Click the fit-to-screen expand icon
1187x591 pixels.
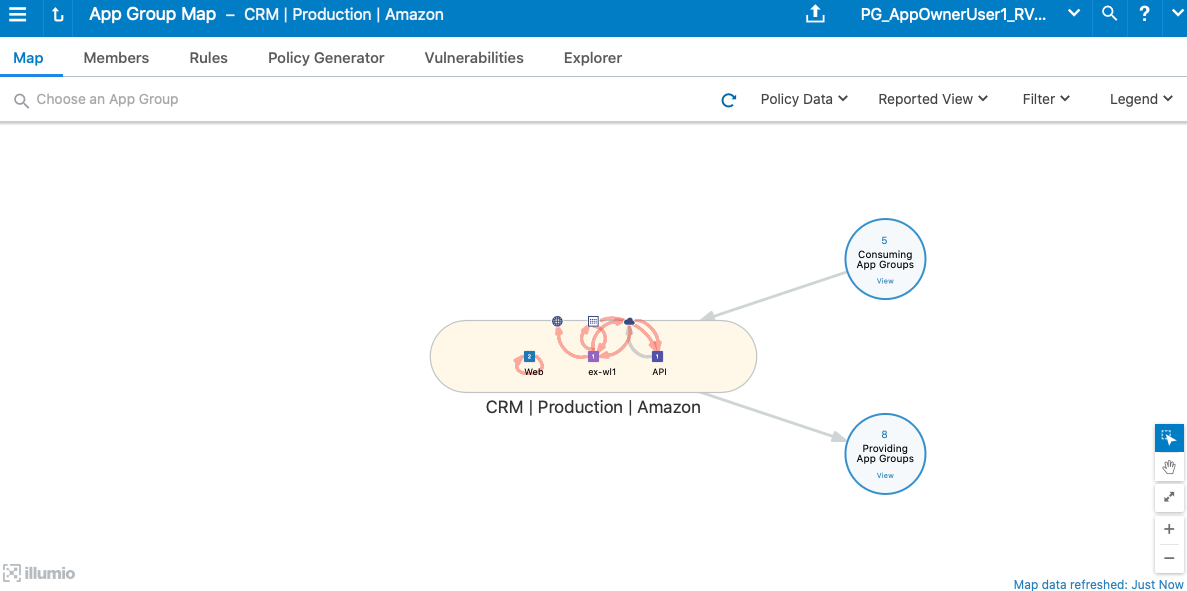1169,497
